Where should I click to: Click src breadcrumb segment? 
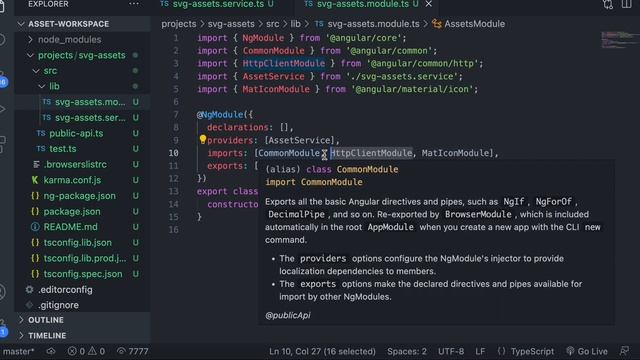coord(273,24)
